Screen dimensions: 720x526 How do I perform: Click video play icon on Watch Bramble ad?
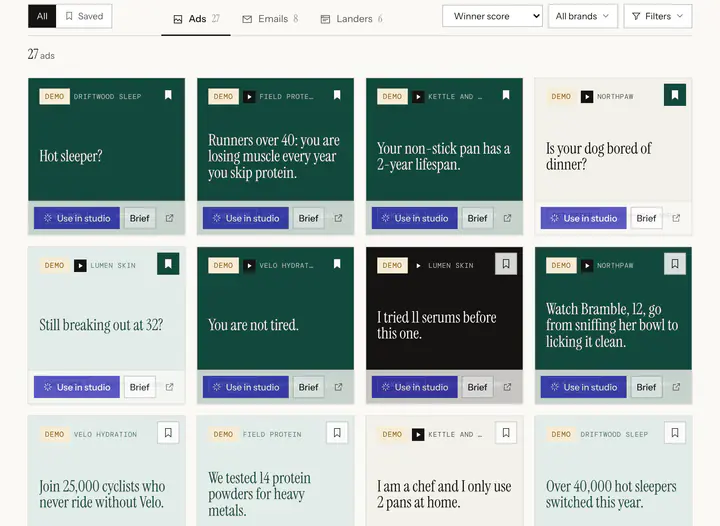[x=587, y=265]
